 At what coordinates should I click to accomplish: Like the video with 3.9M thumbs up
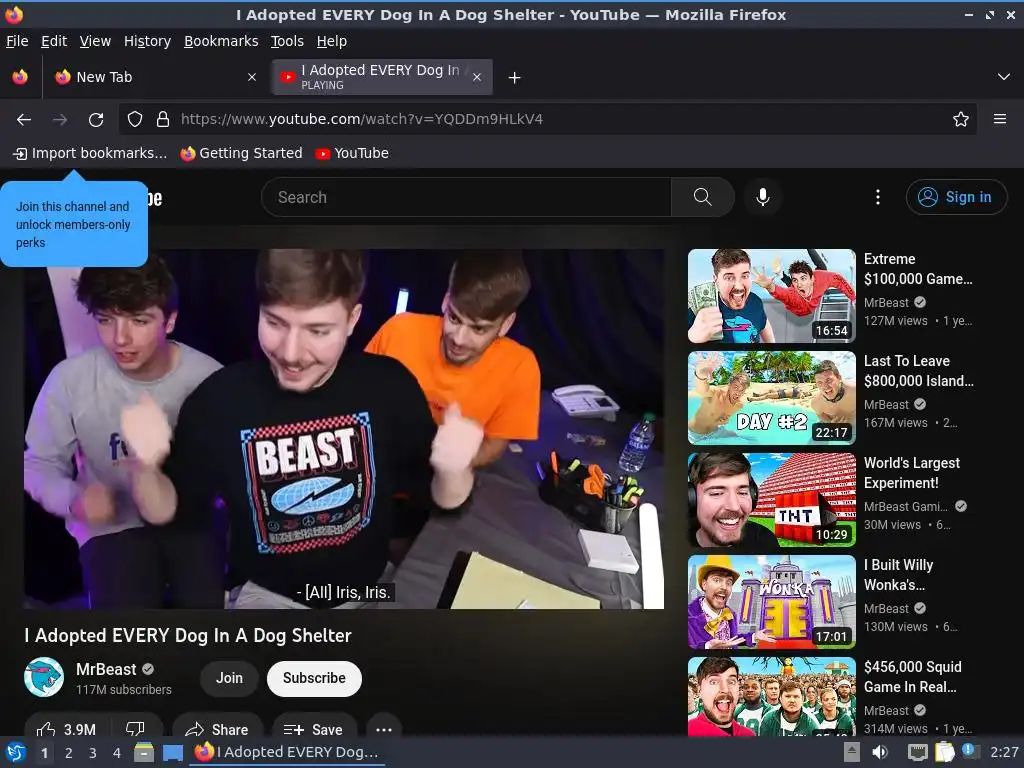(68, 729)
